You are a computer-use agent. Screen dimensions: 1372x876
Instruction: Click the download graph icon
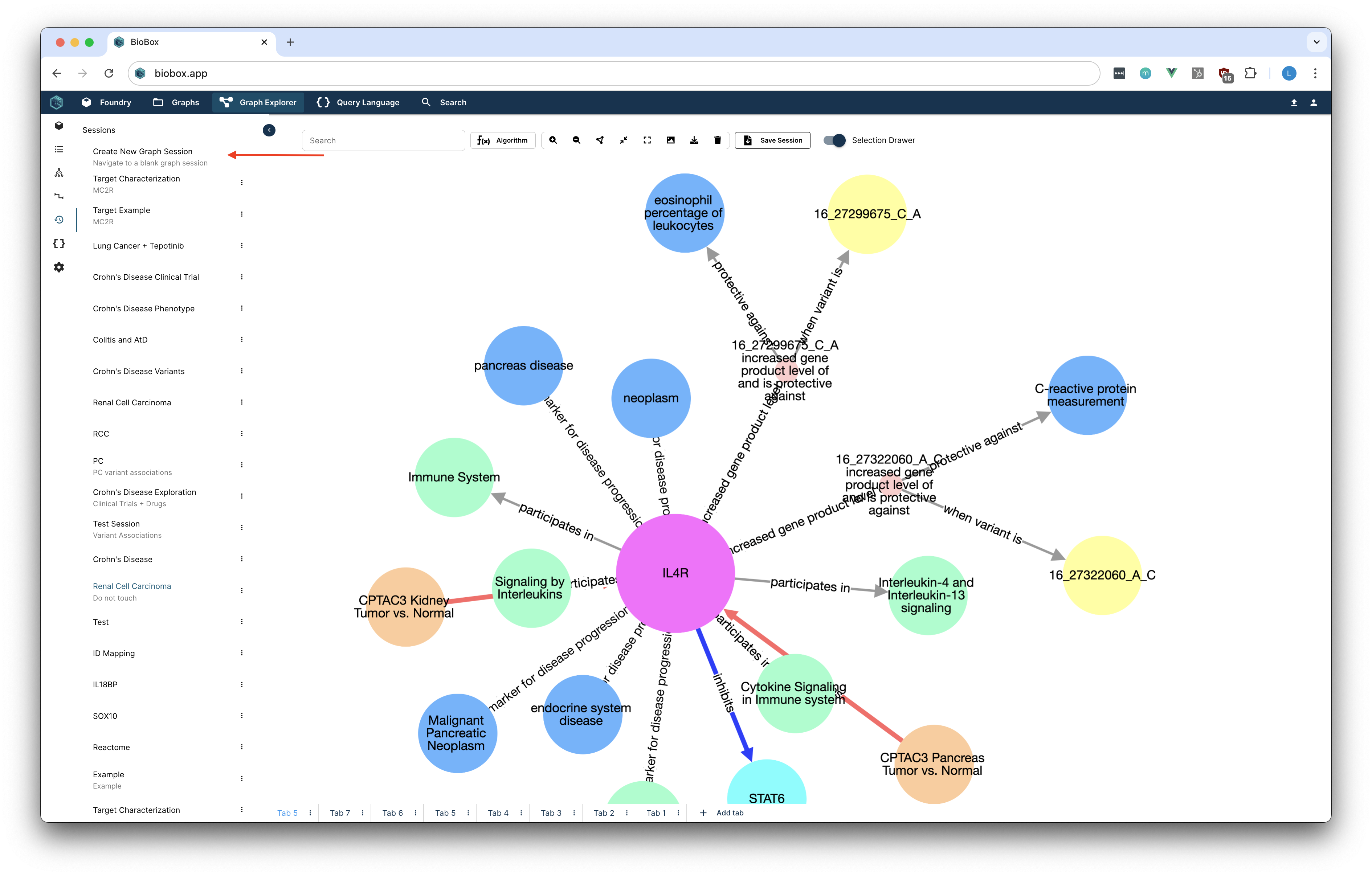(694, 140)
